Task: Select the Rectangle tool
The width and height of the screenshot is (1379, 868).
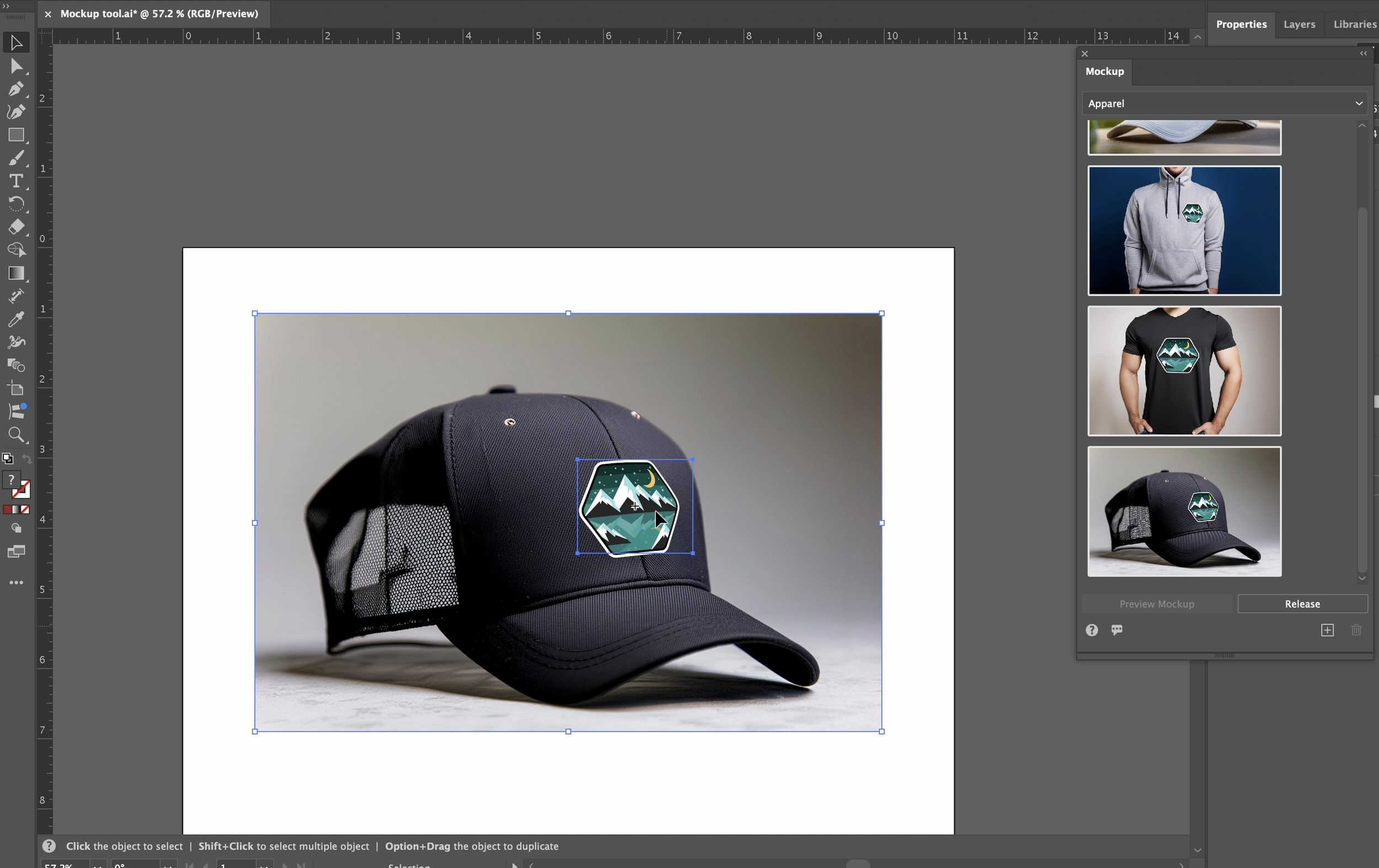Action: 16,135
